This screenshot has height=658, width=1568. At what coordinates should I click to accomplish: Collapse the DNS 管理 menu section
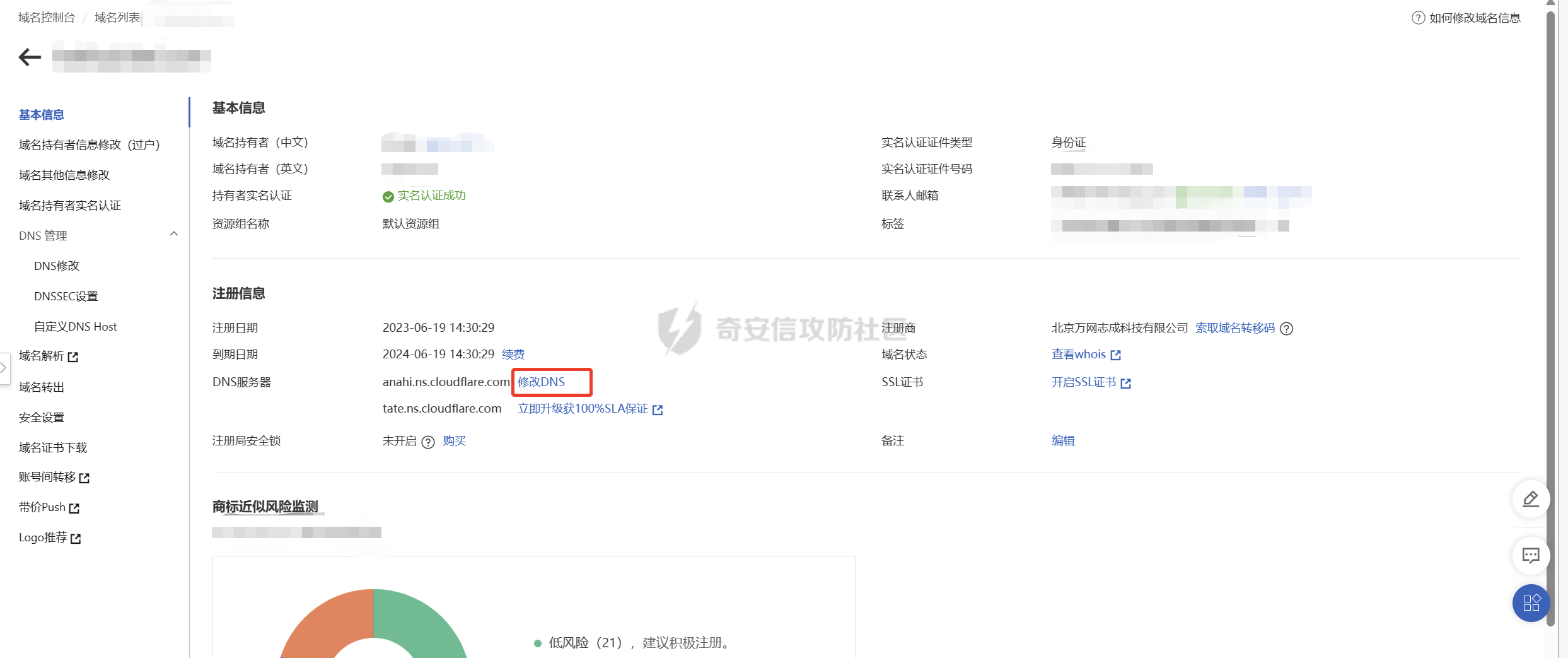pyautogui.click(x=174, y=234)
